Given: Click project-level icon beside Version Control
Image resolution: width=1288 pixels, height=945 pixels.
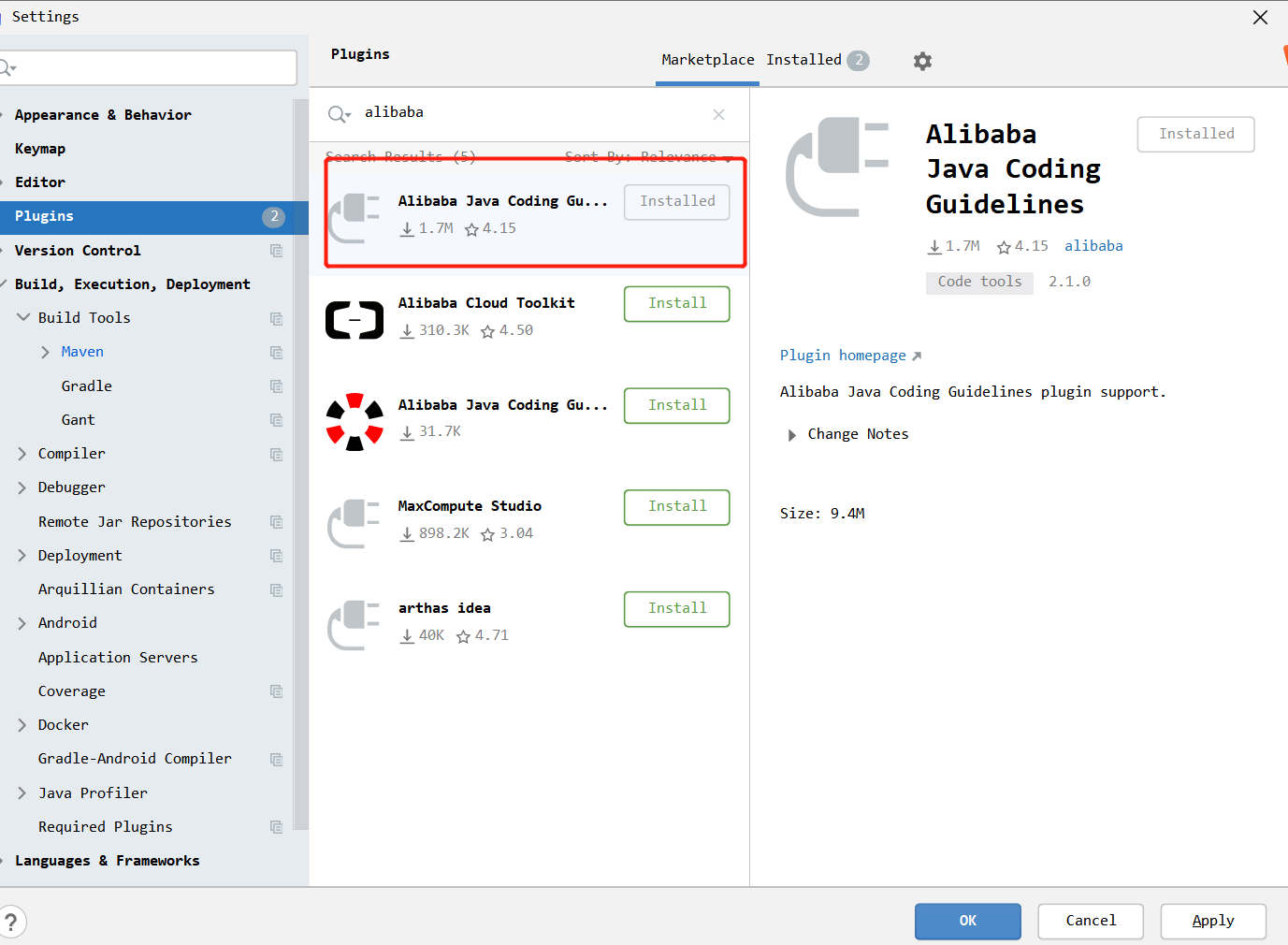Looking at the screenshot, I should pyautogui.click(x=276, y=251).
